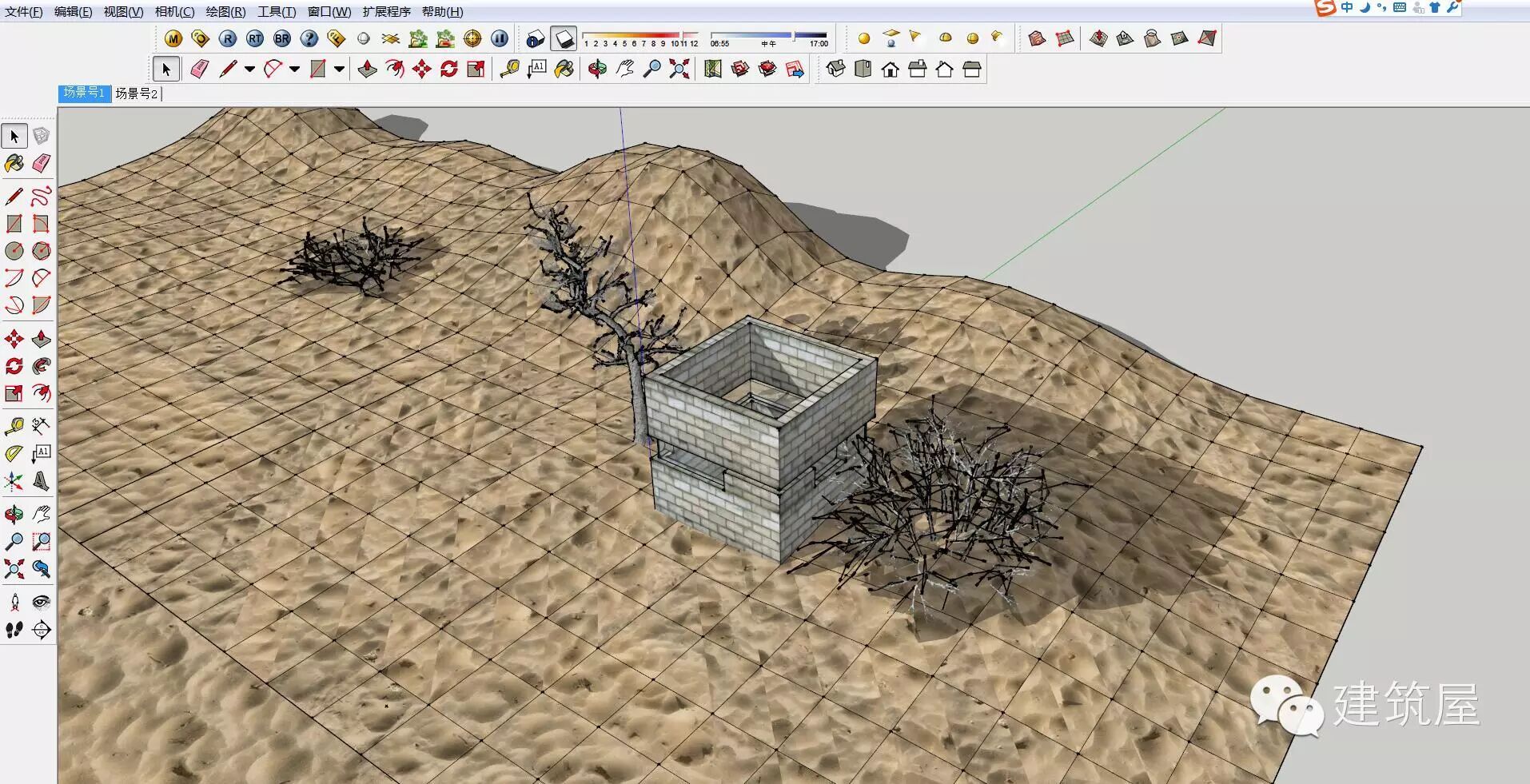Select the Pie arc tool
This screenshot has width=1530, height=784.
click(x=41, y=305)
